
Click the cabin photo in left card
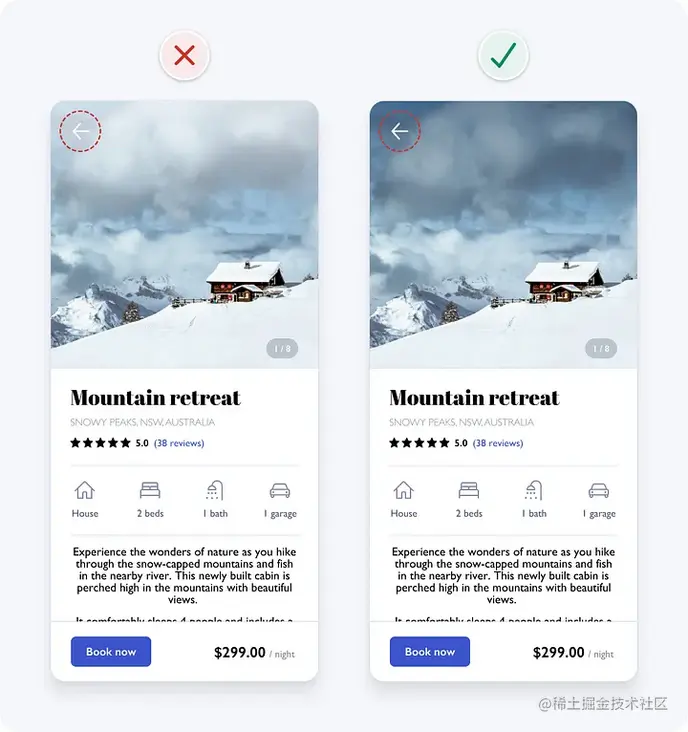[184, 235]
